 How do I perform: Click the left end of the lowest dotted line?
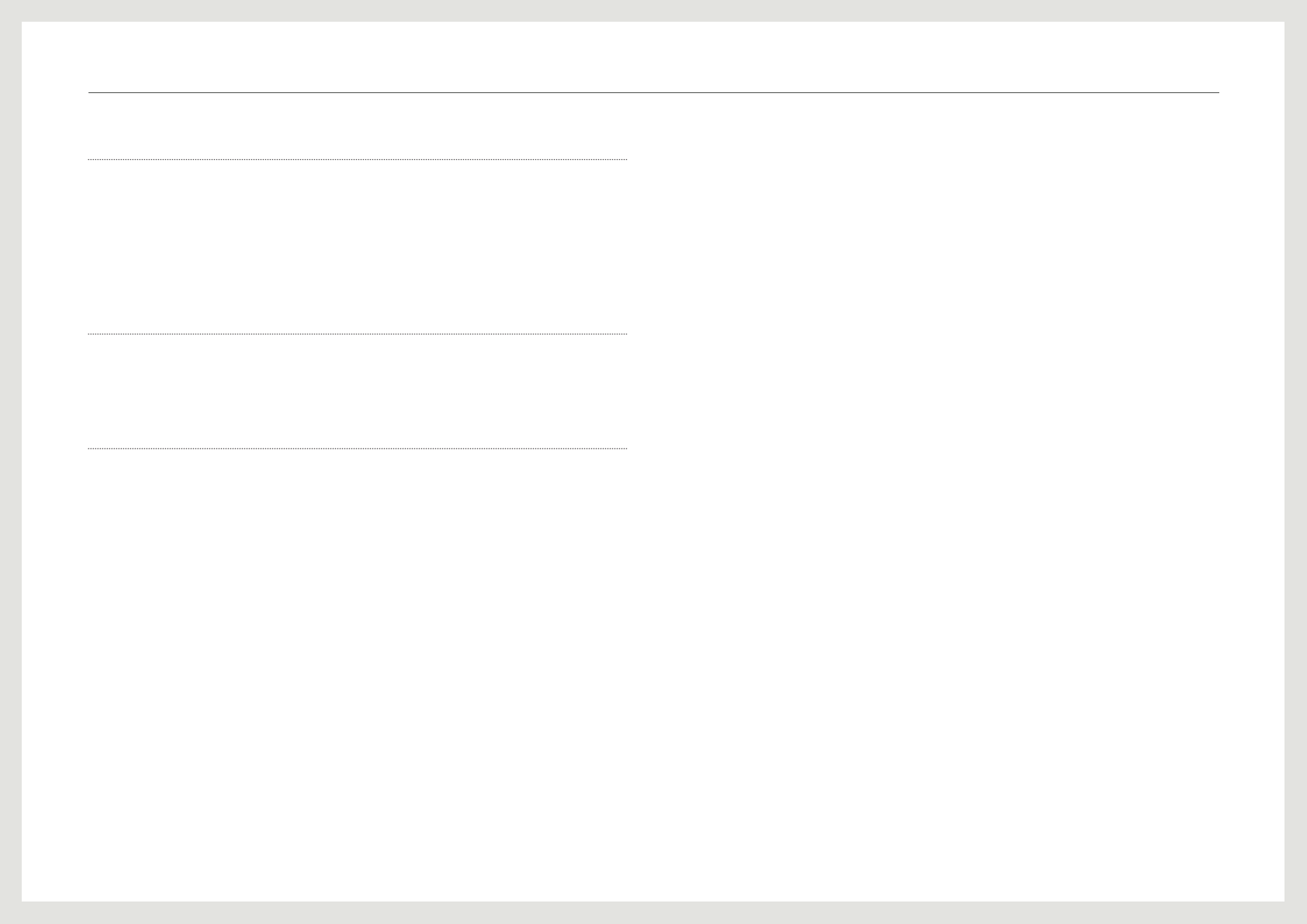point(90,448)
